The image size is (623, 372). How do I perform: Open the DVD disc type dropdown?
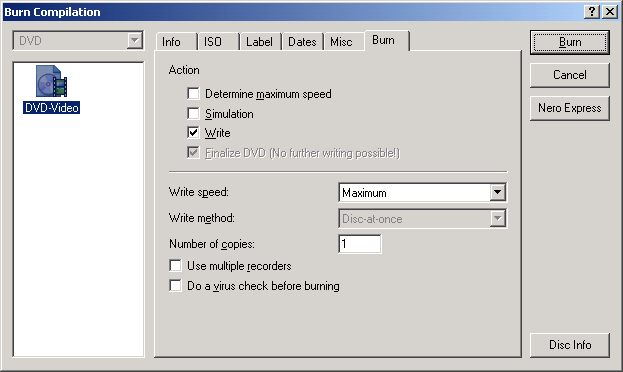(78, 41)
